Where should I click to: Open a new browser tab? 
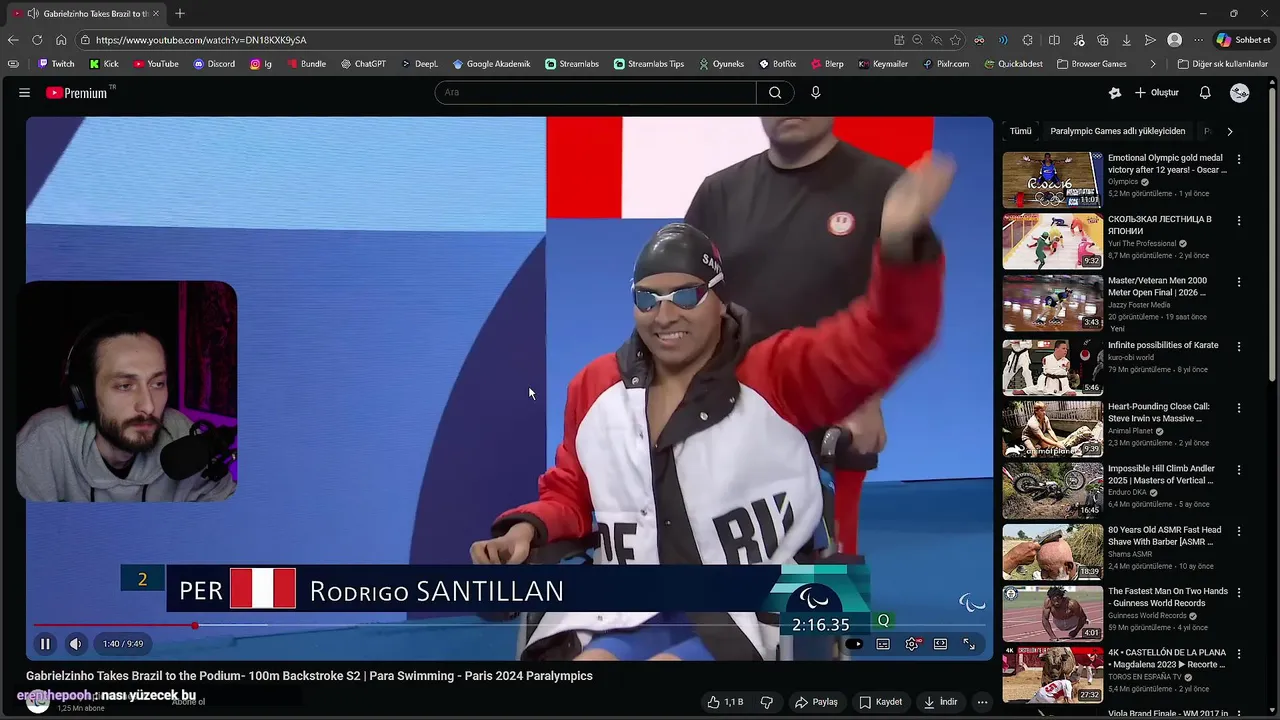[180, 14]
